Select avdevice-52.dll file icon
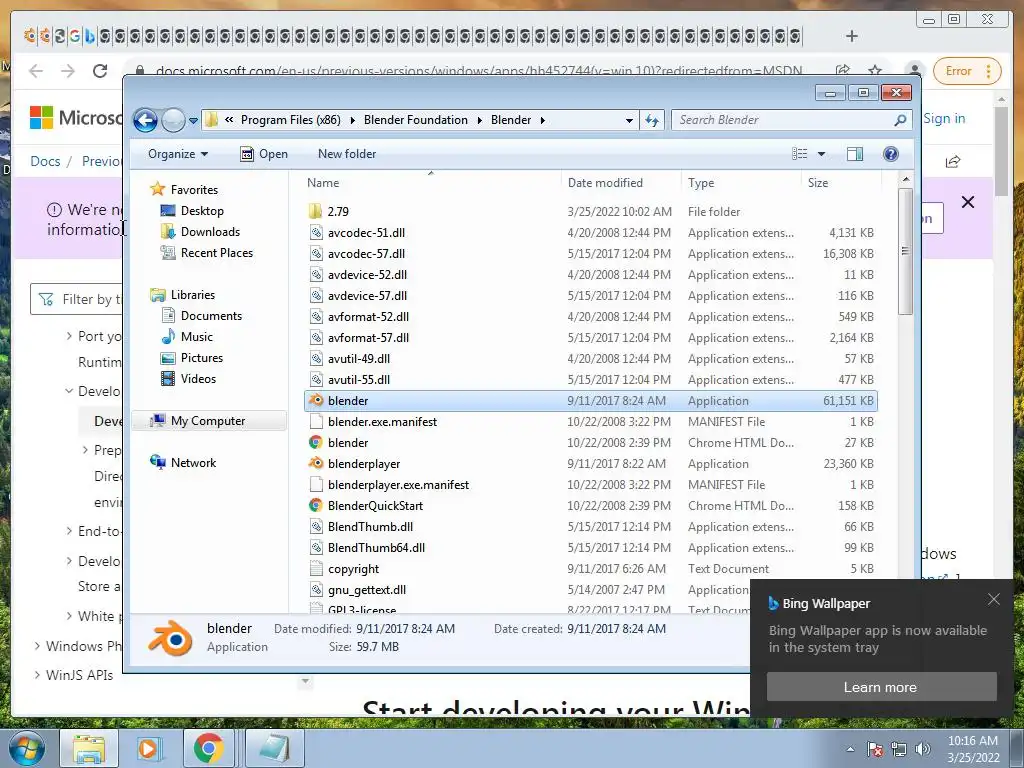The width and height of the screenshot is (1024, 768). pyautogui.click(x=316, y=274)
